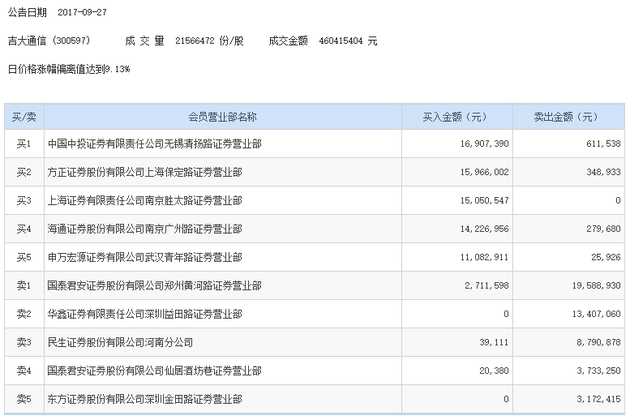Click 申万宏源证券有限公司武汉青年路证券营业部
This screenshot has height=420, width=630.
tap(145, 257)
